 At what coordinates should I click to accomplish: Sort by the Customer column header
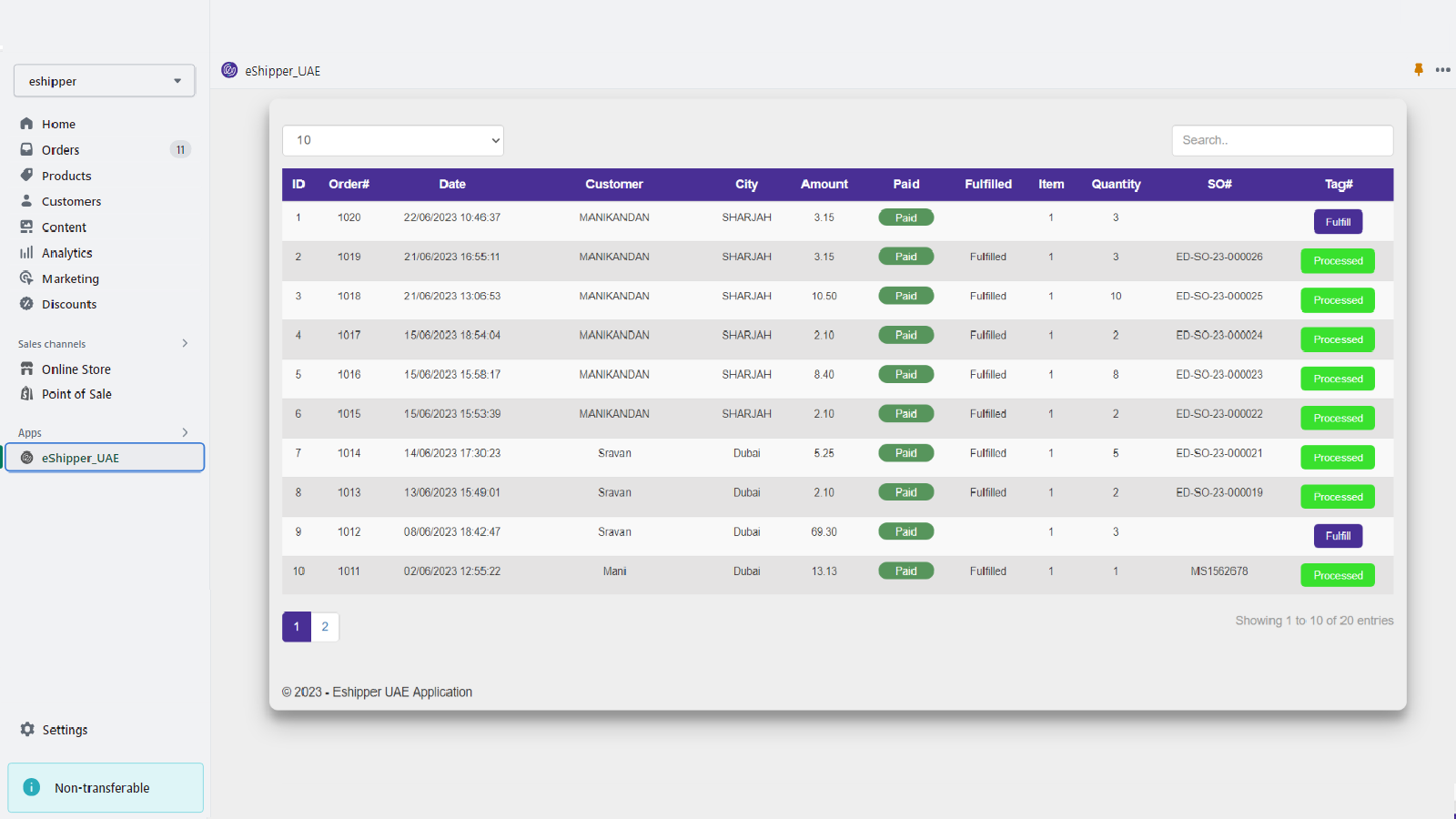(x=614, y=184)
